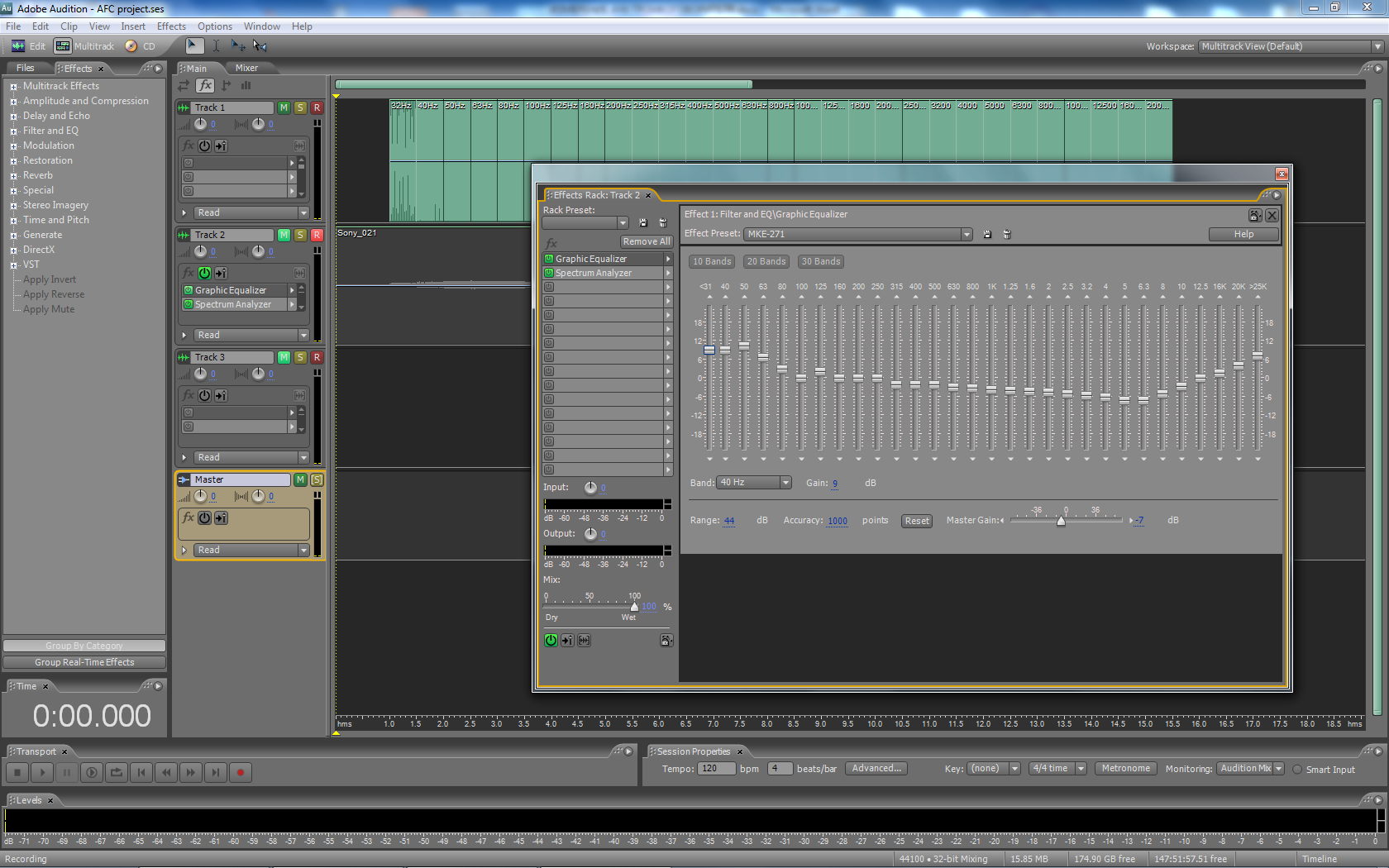Switch to Multitrack view

[85, 46]
